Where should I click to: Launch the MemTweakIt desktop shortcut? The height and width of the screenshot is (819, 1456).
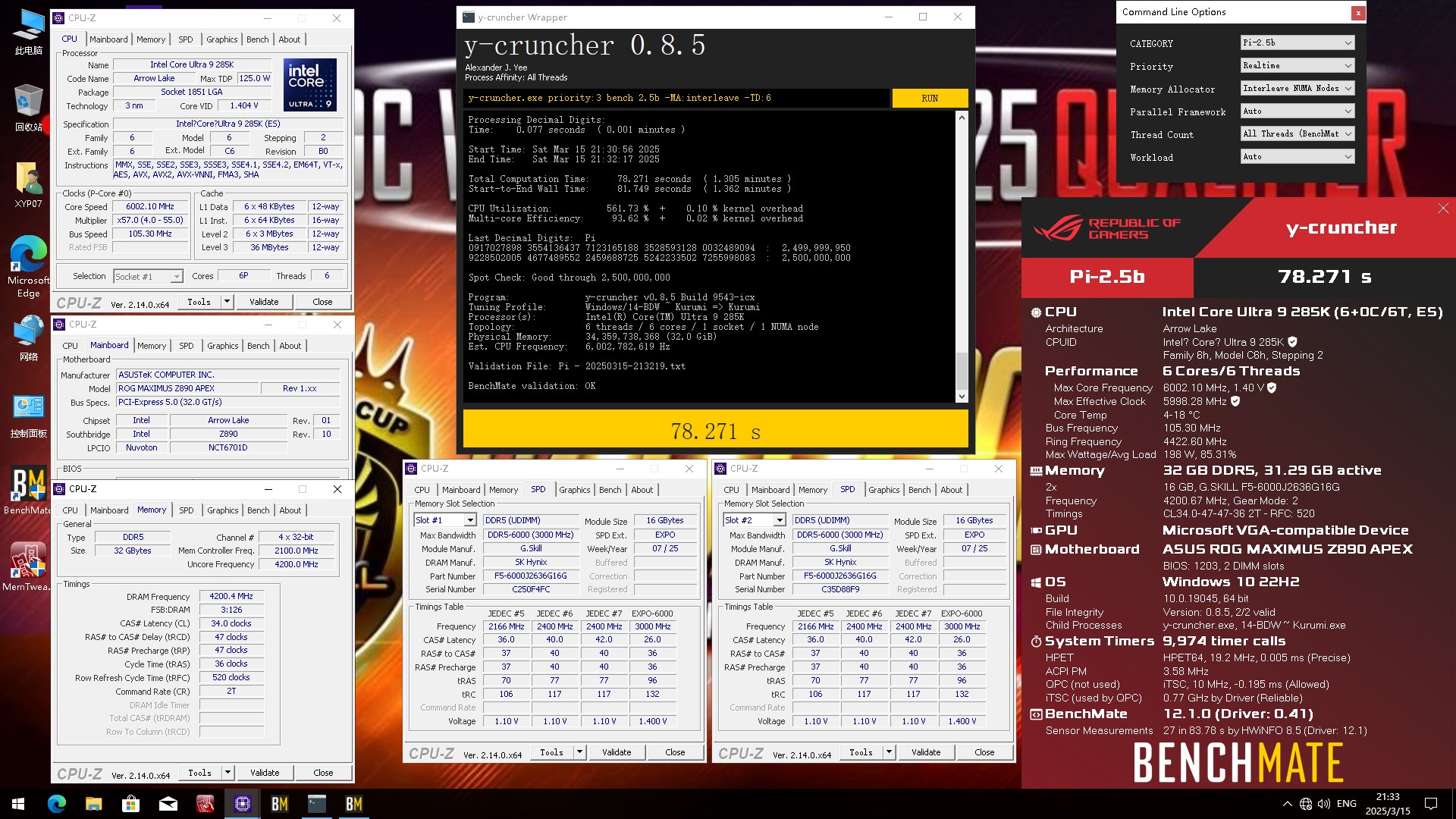coord(28,567)
